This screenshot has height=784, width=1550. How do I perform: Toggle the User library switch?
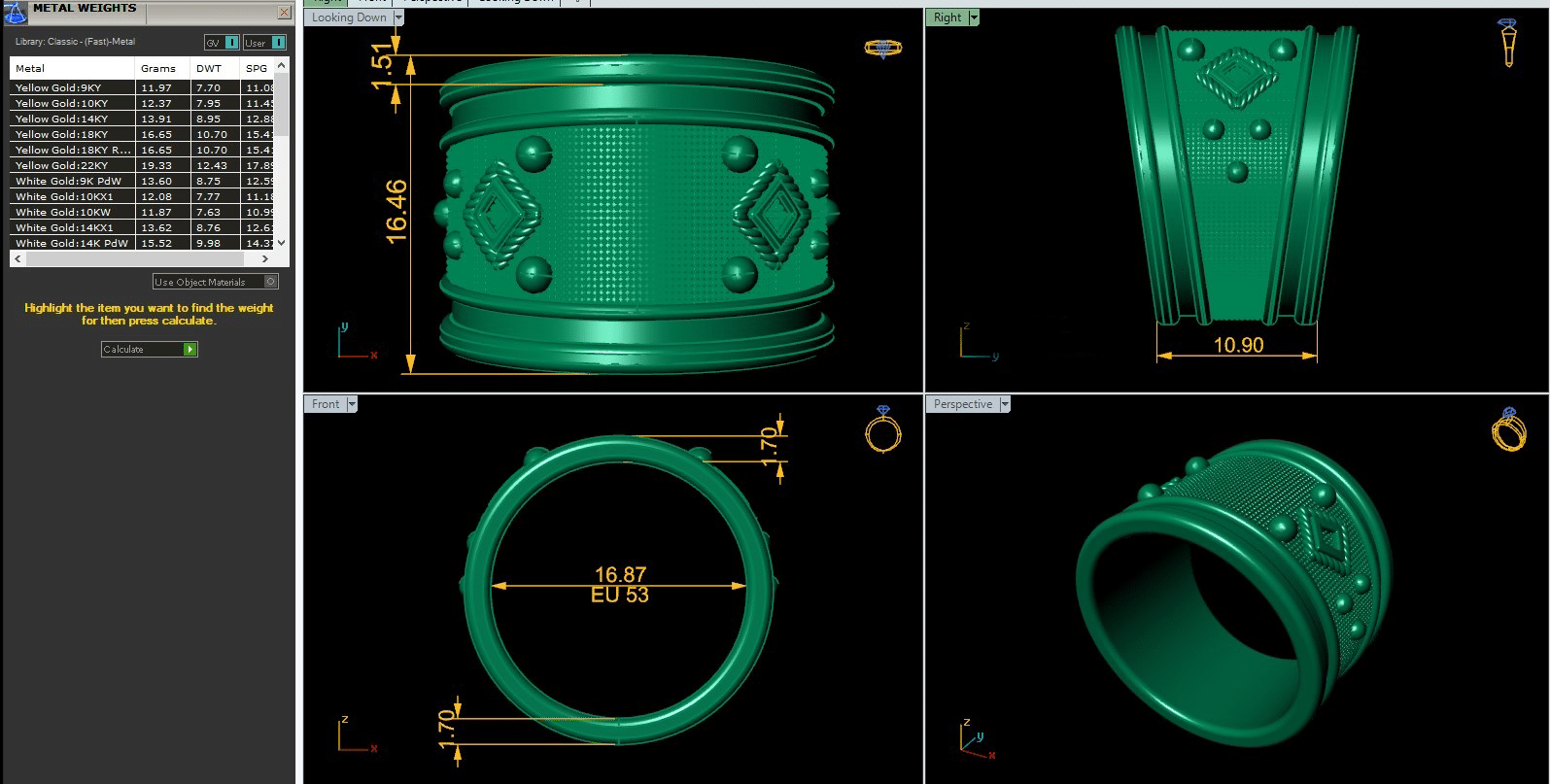pyautogui.click(x=264, y=43)
